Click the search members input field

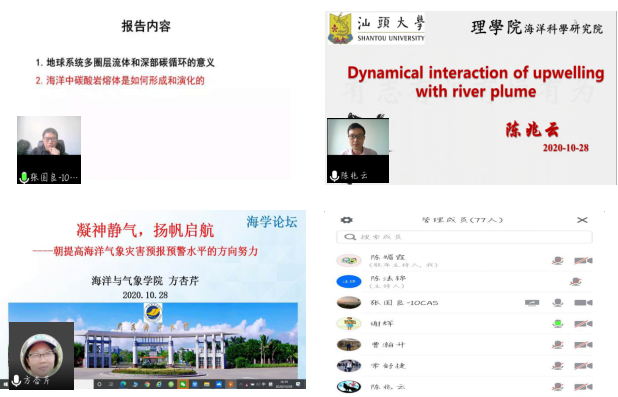(464, 237)
